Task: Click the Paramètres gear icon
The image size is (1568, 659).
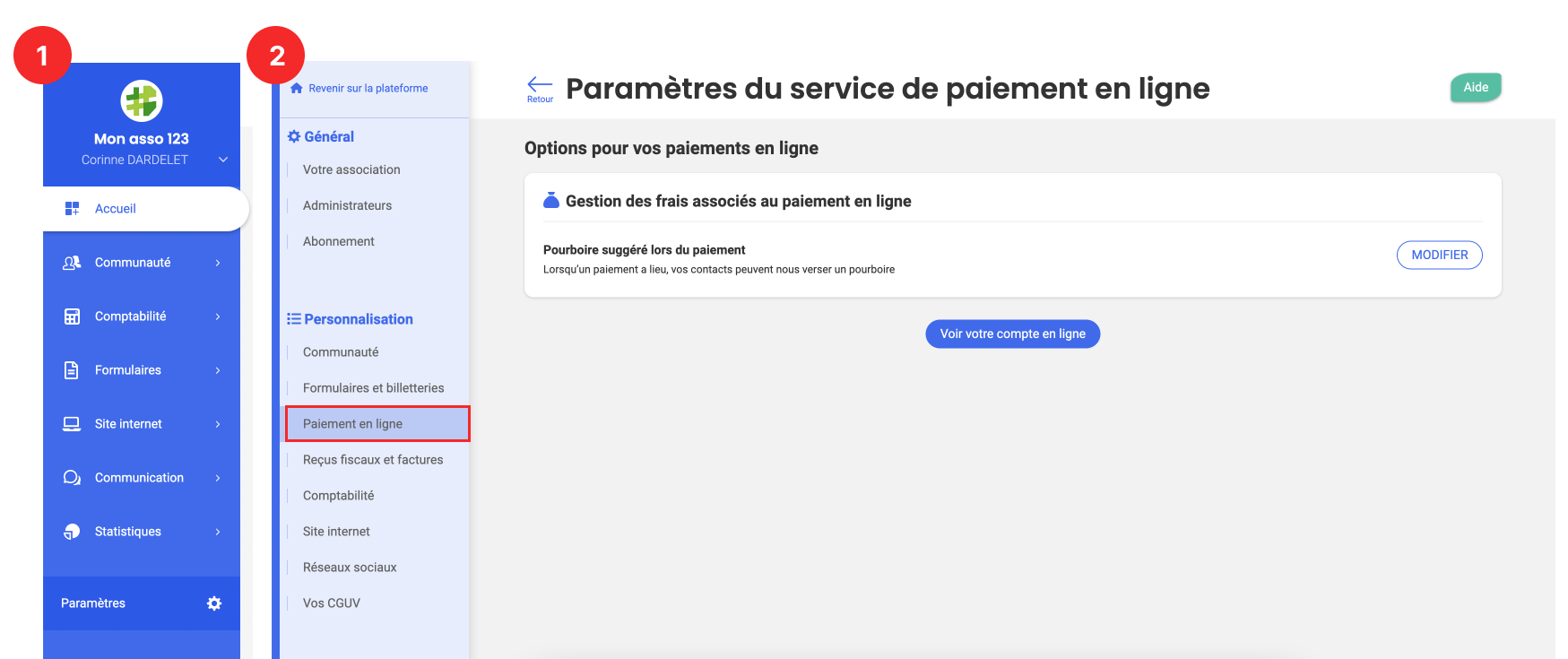Action: click(214, 603)
